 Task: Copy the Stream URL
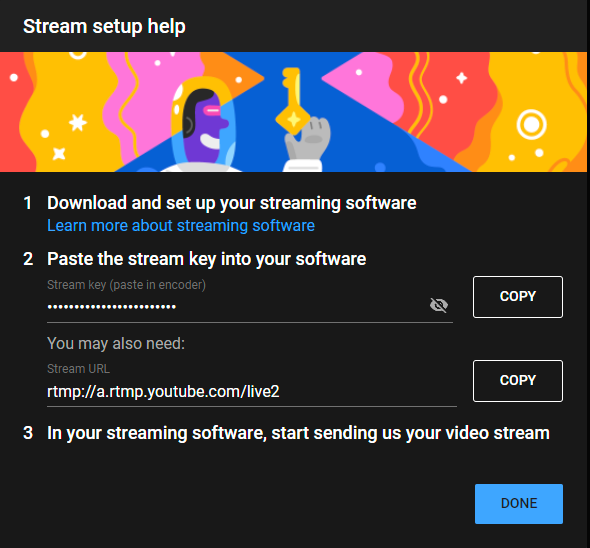point(518,381)
